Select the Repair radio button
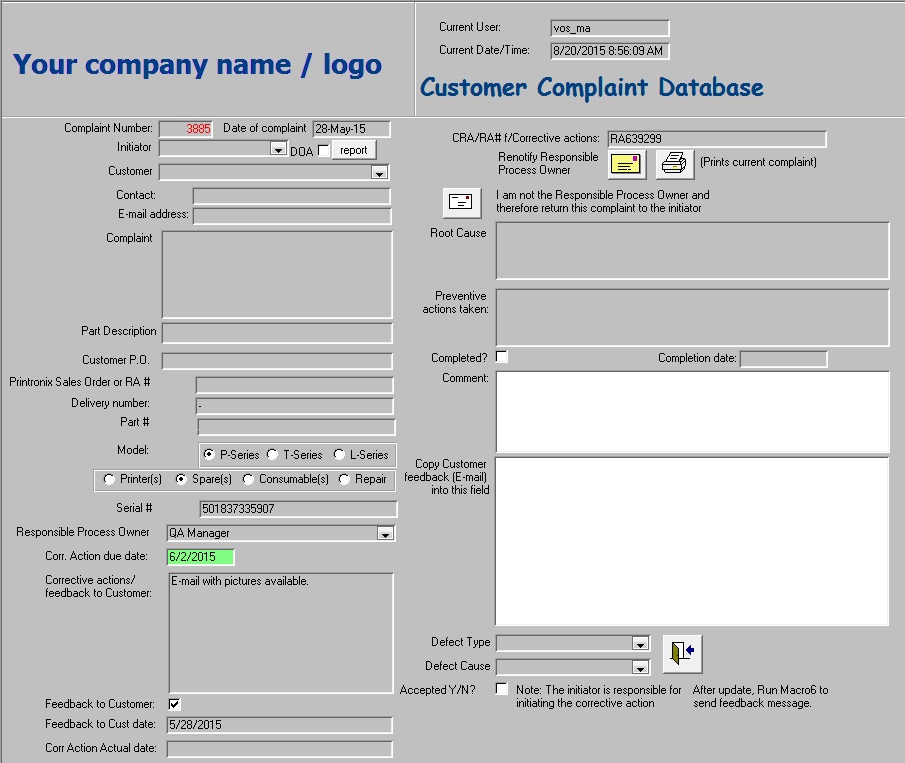Image resolution: width=905 pixels, height=763 pixels. [x=345, y=480]
